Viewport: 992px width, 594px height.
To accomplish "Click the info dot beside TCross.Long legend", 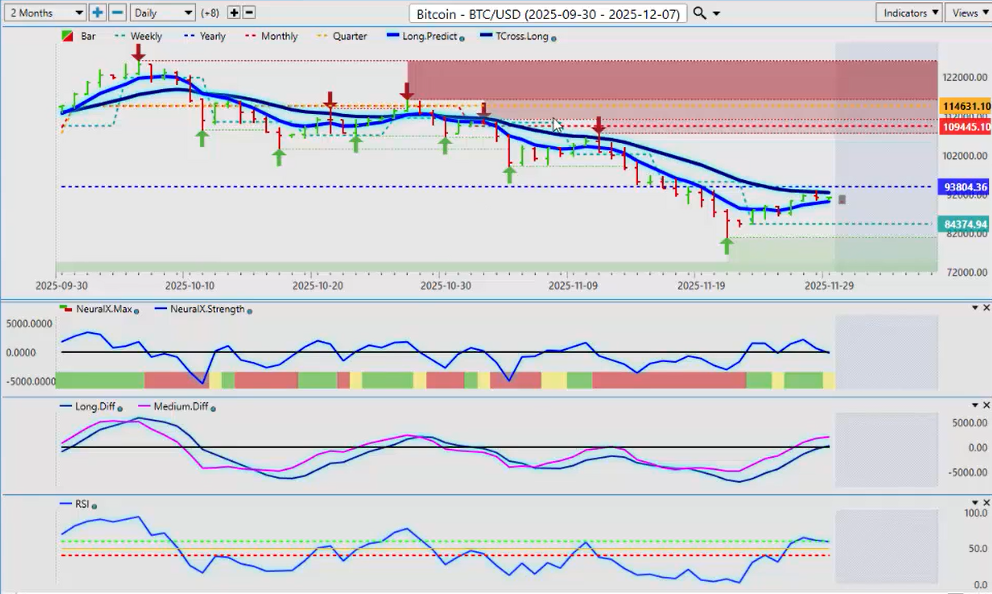I will (554, 38).
